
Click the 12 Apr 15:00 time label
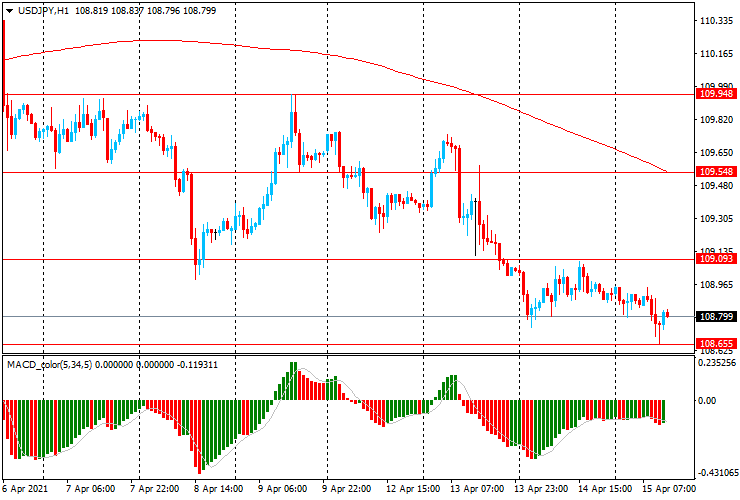tap(412, 488)
